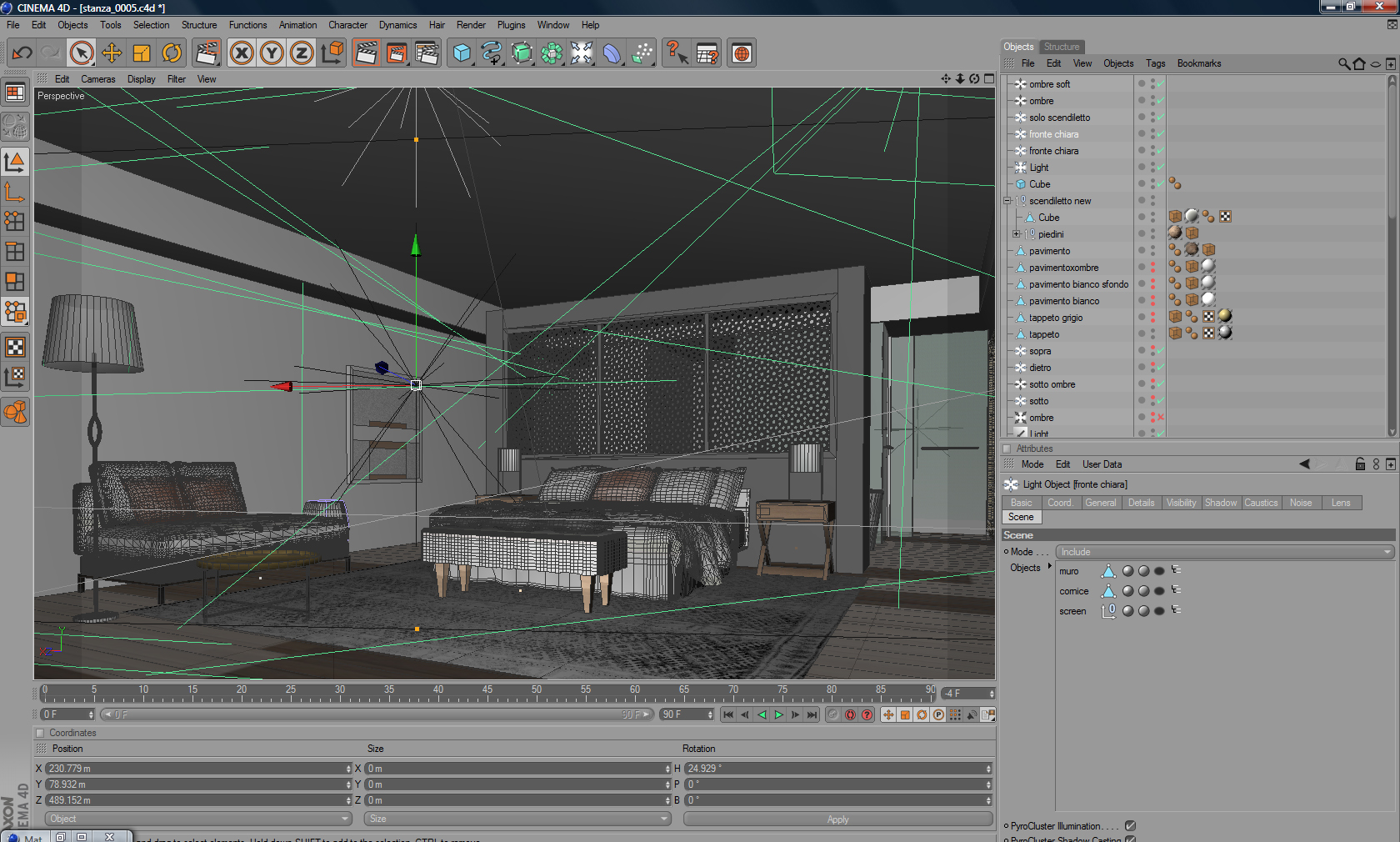The image size is (1400, 842).
Task: Open the Shadow attribute tab
Action: click(1221, 503)
